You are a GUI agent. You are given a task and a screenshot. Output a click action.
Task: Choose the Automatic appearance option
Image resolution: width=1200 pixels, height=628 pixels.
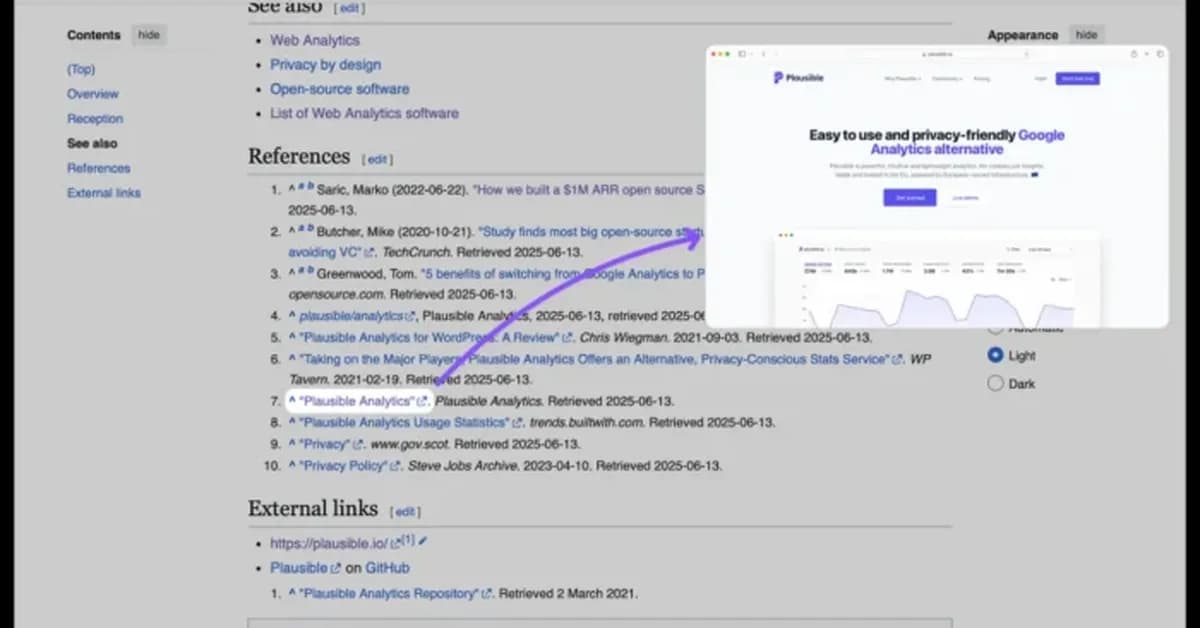coord(995,327)
